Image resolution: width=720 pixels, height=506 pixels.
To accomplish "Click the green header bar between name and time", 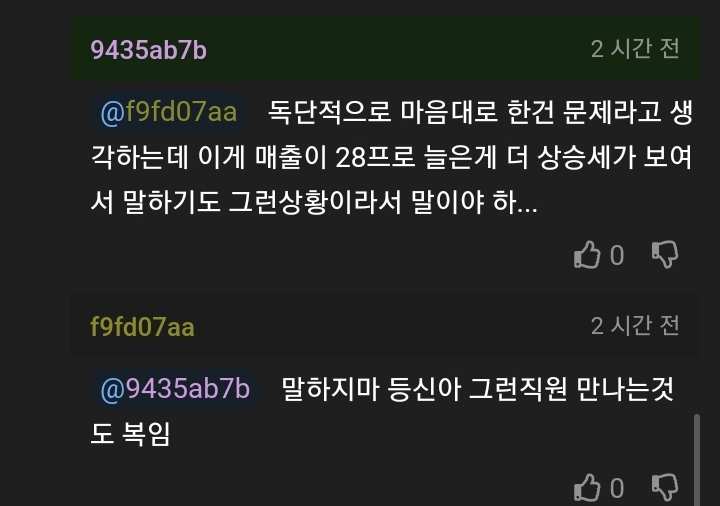I will [x=399, y=50].
